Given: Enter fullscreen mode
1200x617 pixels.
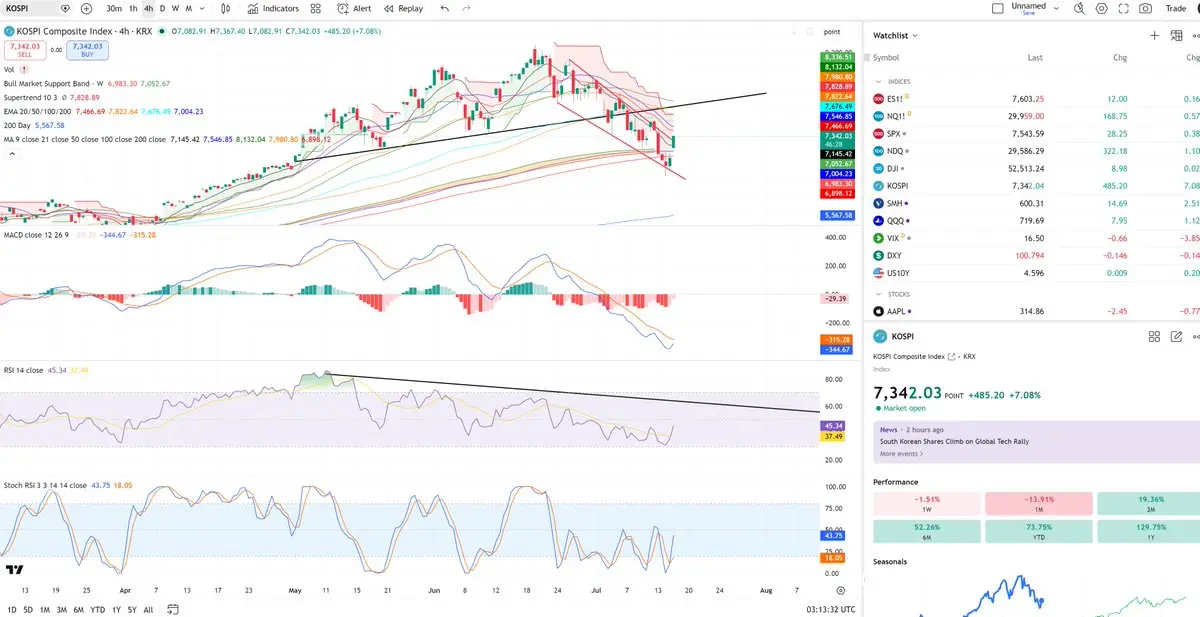Looking at the screenshot, I should pos(1122,8).
